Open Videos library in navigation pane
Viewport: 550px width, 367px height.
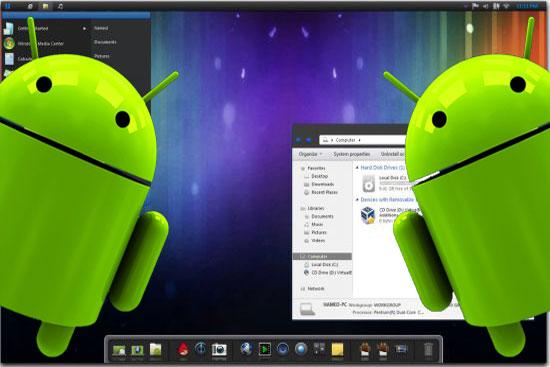pos(318,241)
